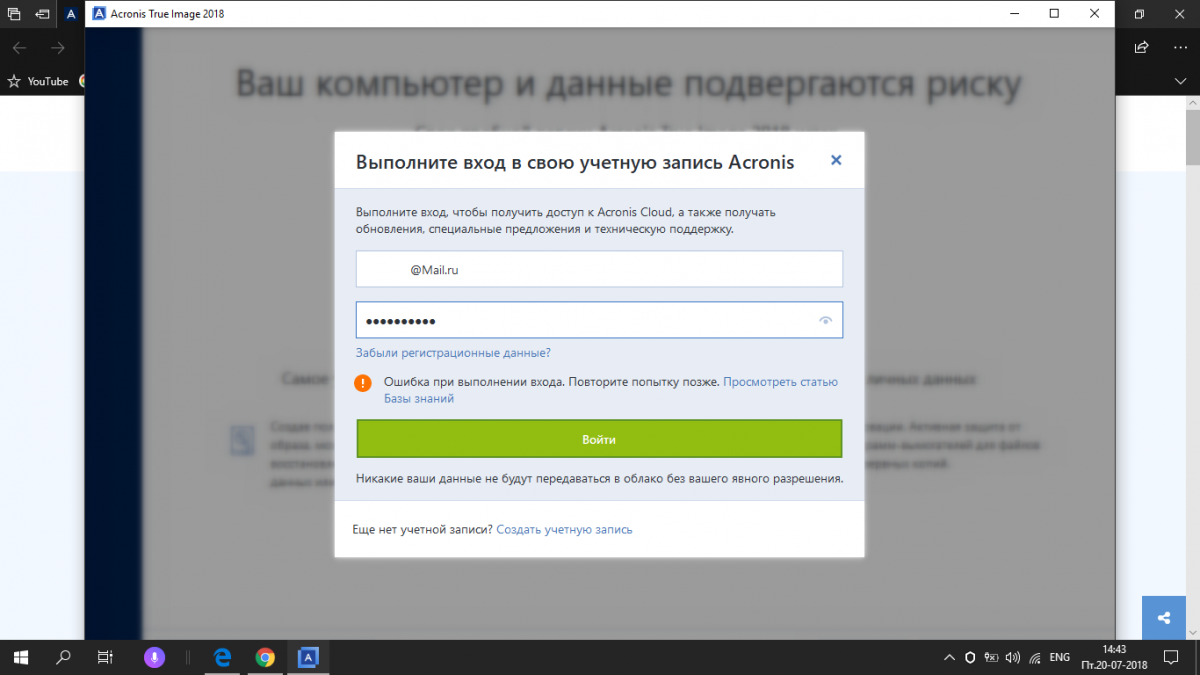Restore the Edge browser window
The height and width of the screenshot is (675, 1200).
(1139, 15)
